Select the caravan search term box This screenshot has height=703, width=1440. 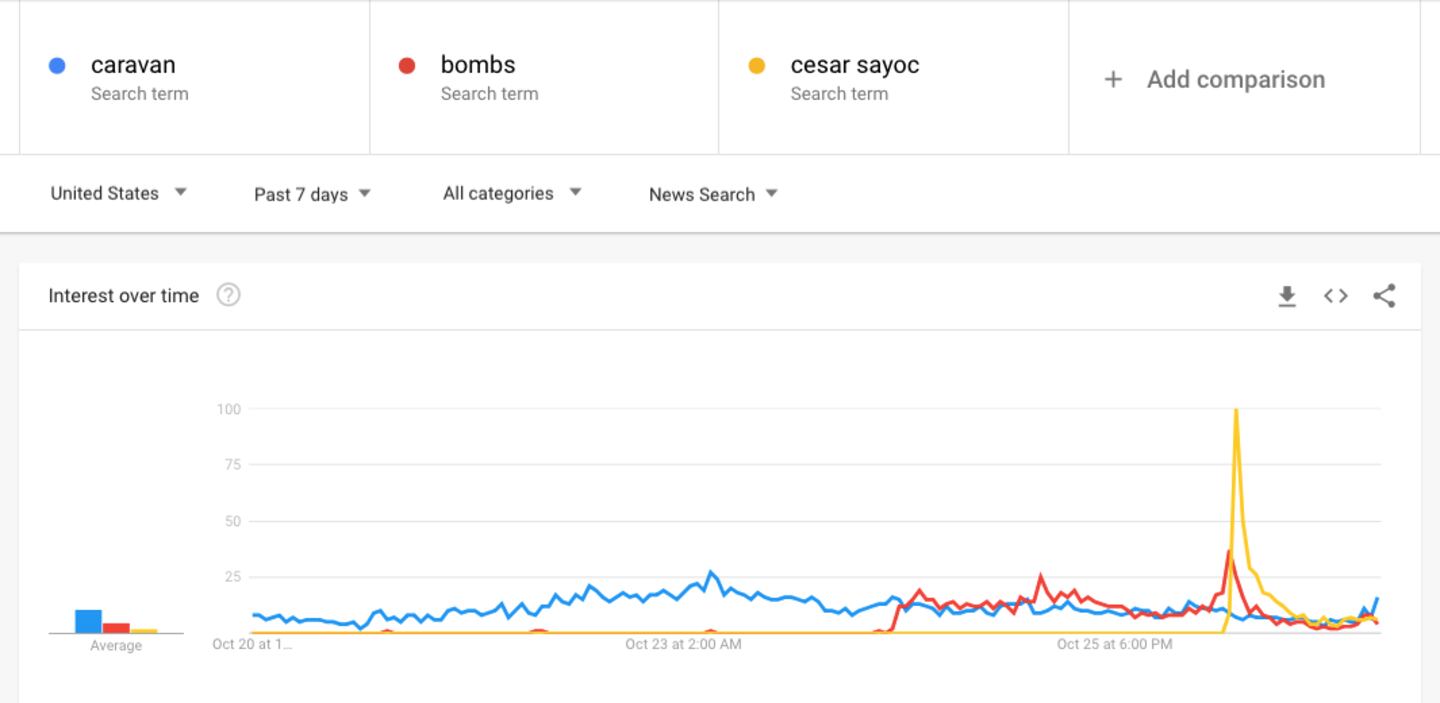click(x=133, y=66)
